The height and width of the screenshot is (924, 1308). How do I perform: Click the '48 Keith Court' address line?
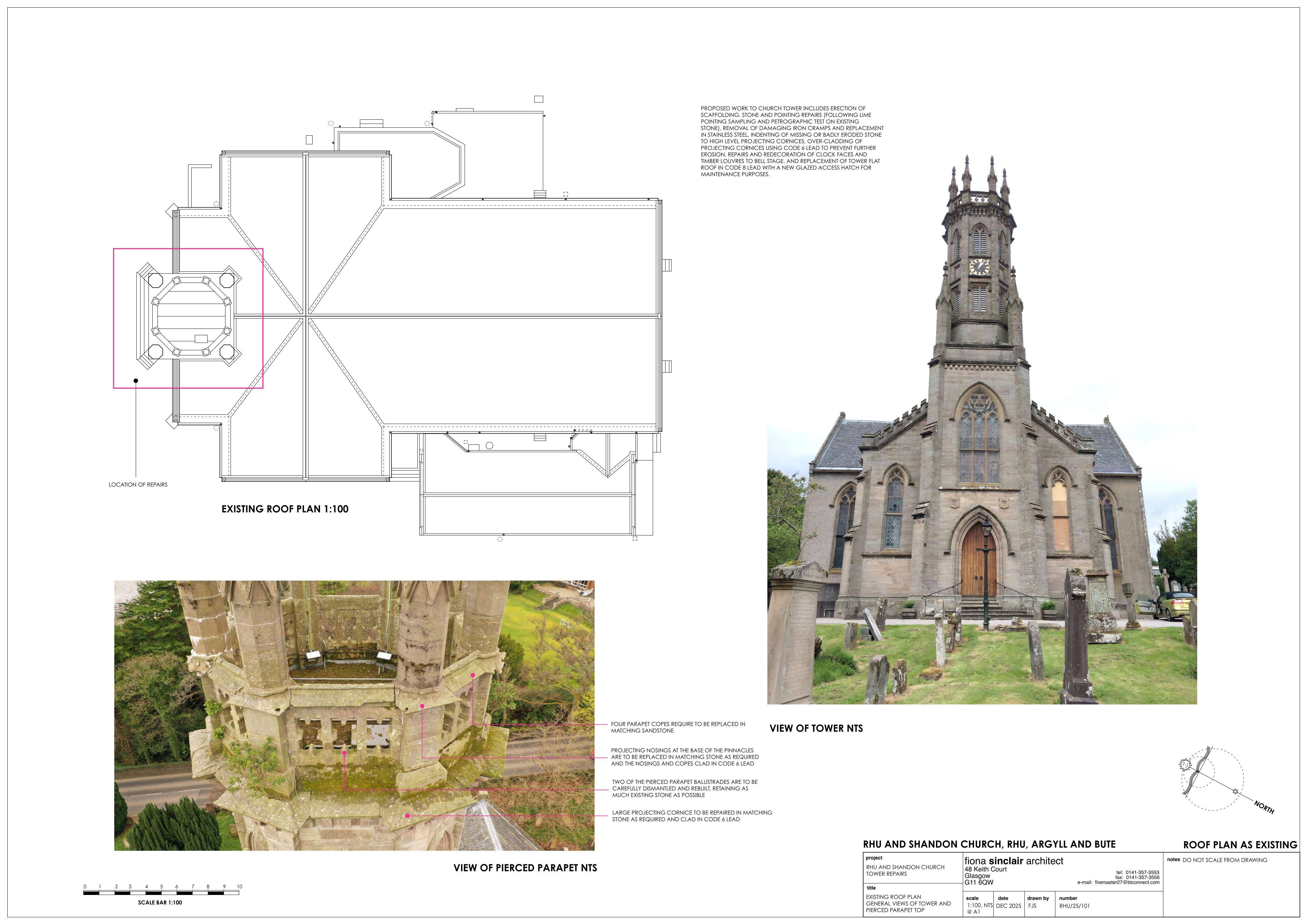(985, 869)
